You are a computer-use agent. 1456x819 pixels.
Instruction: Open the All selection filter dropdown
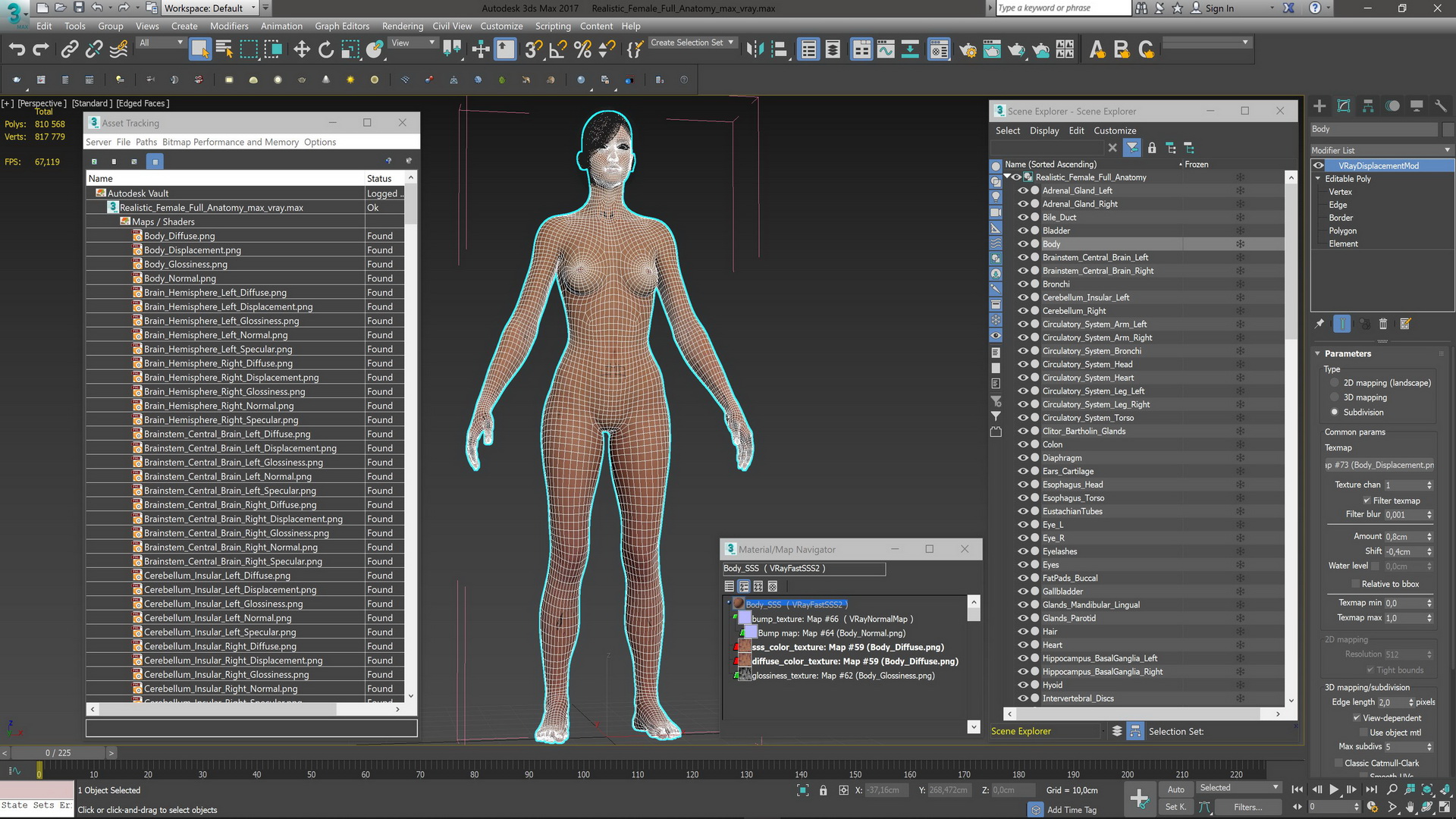coord(161,43)
